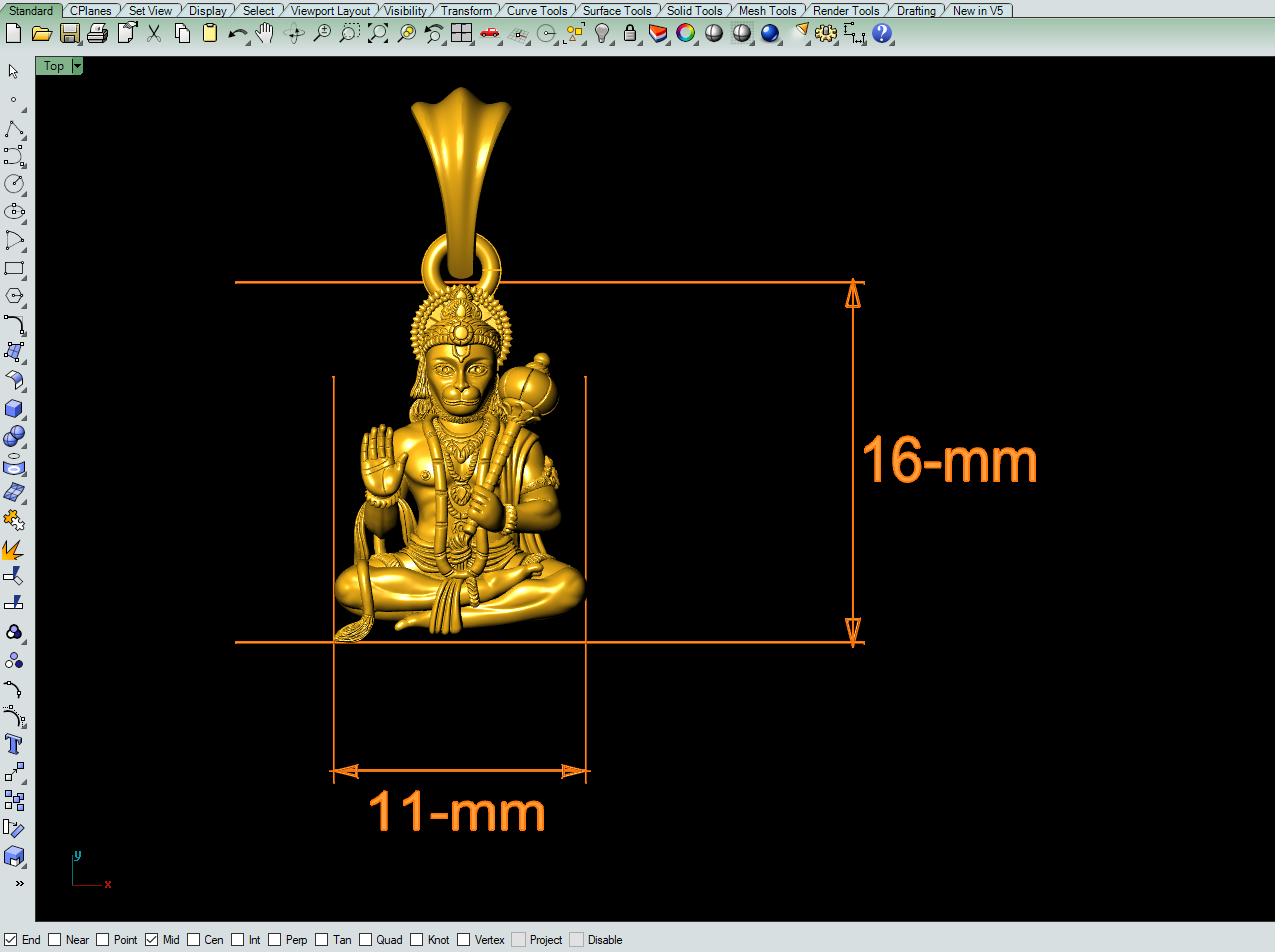
Task: Switch to the CPlanes tab
Action: click(90, 11)
